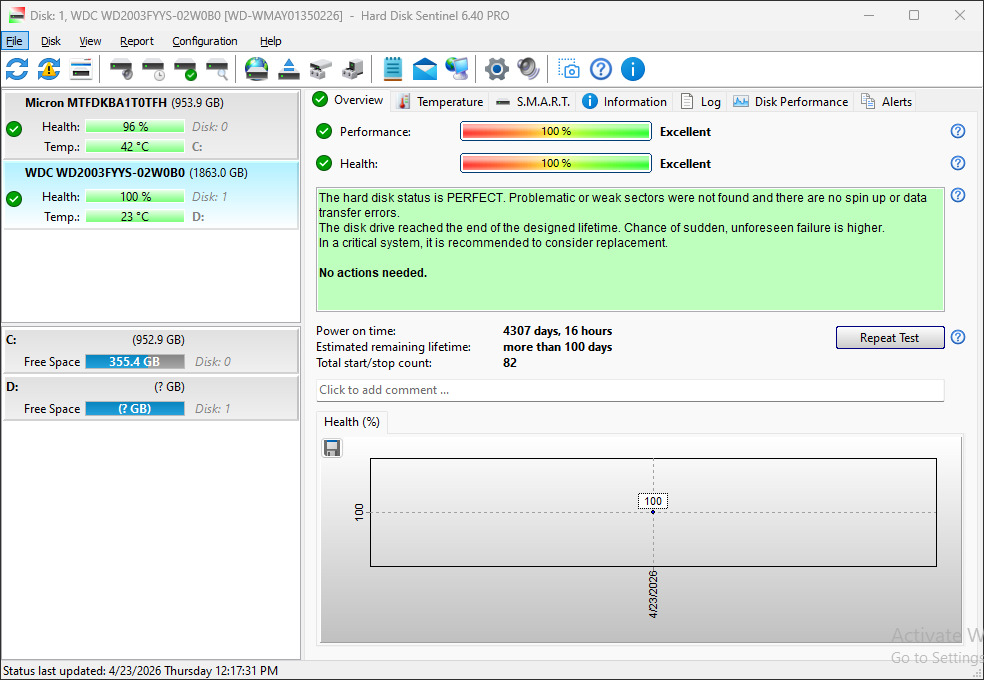Image resolution: width=984 pixels, height=680 pixels.
Task: Click the computer tower with drive icon
Action: tap(353, 69)
